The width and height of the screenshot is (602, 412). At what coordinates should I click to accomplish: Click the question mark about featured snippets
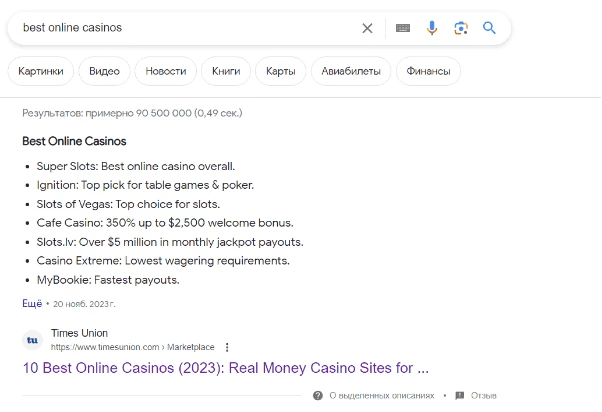[318, 395]
